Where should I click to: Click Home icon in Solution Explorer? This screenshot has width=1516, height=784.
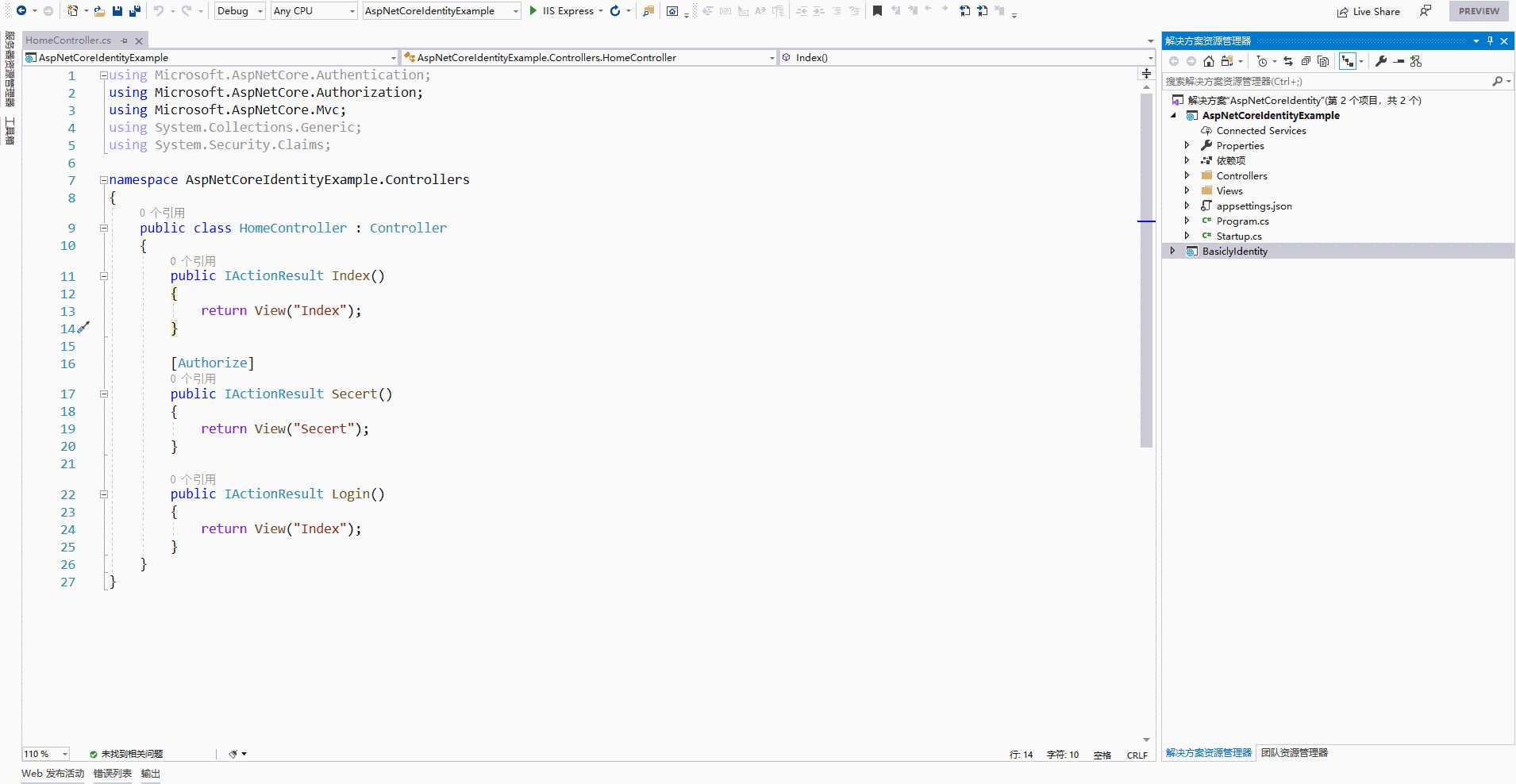pos(1208,61)
